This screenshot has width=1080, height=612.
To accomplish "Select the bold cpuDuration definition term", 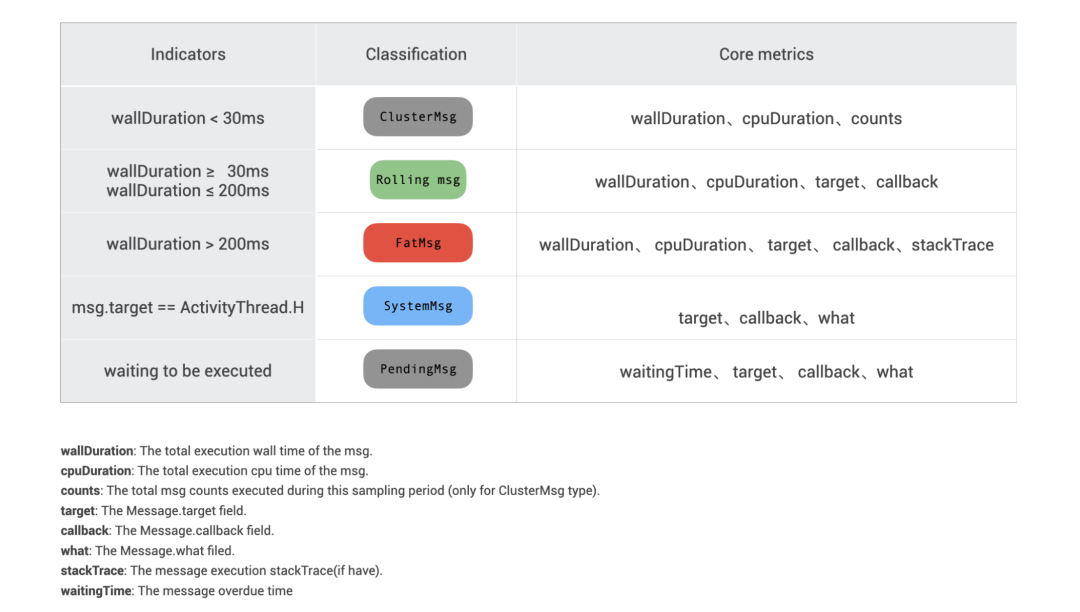I will pos(96,471).
